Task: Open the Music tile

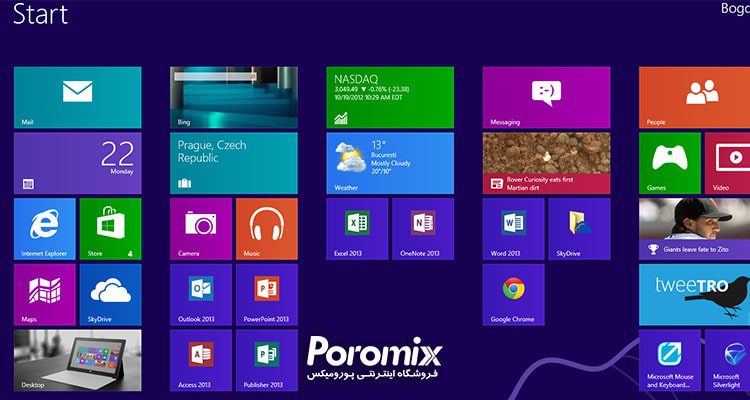Action: (267, 229)
